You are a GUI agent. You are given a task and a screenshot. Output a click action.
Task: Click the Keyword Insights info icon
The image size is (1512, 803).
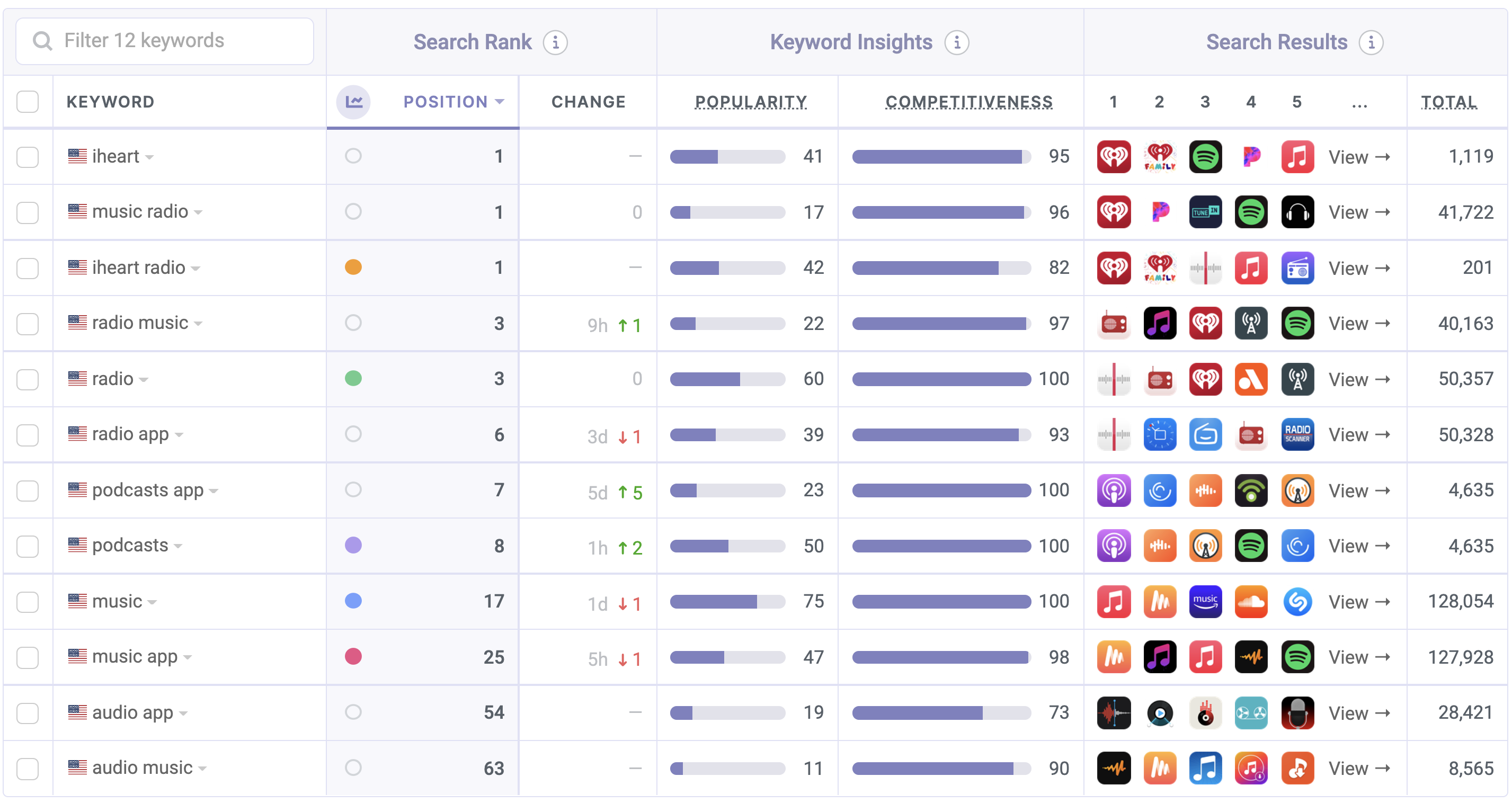(x=956, y=42)
